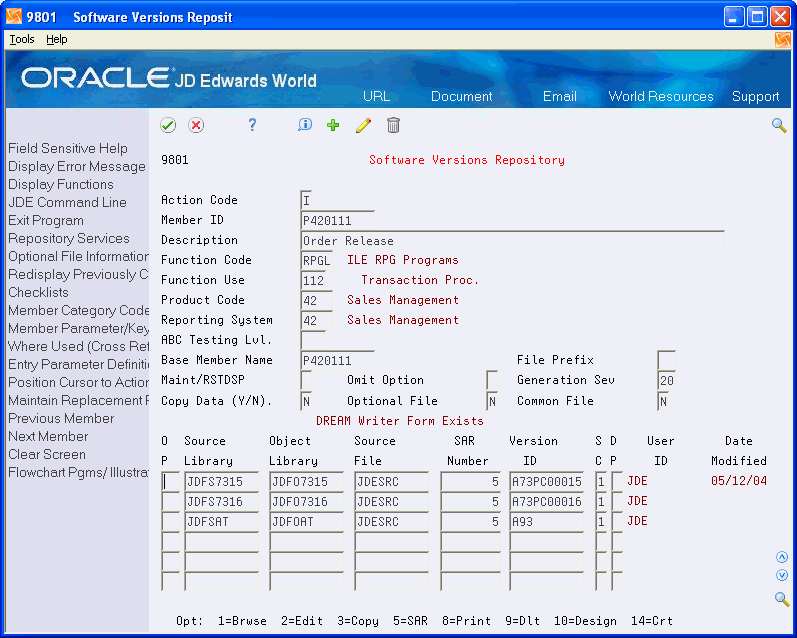Click the bottom-right magnifying glass icon
The height and width of the screenshot is (638, 797).
(x=782, y=599)
